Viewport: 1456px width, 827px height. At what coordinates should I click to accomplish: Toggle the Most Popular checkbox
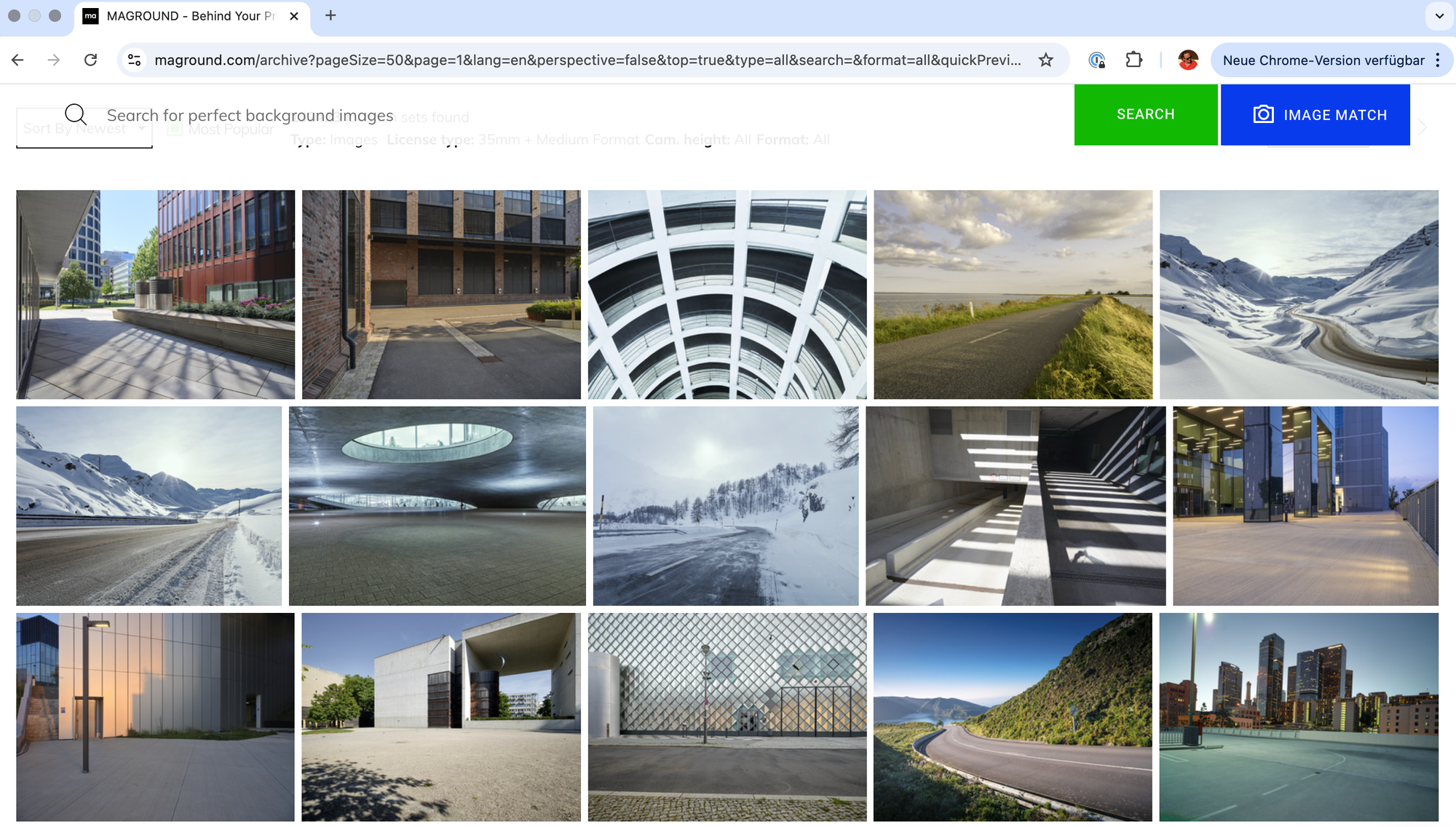pos(175,129)
